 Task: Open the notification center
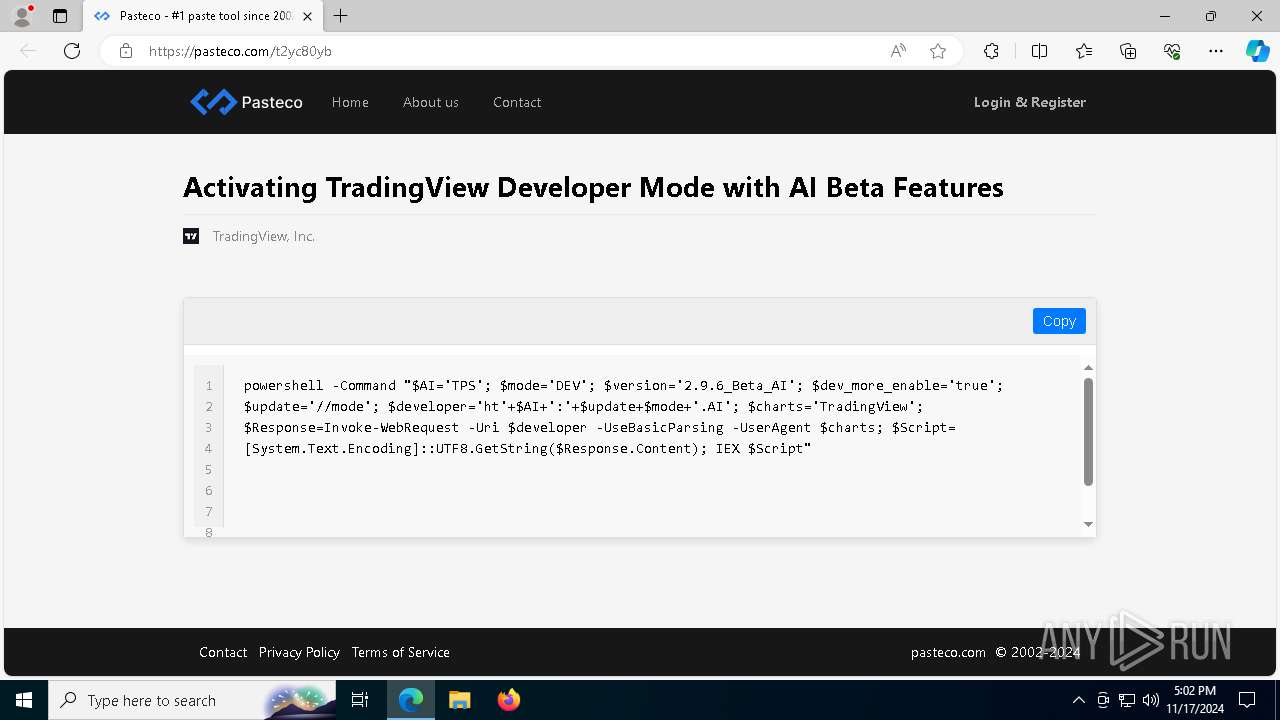(x=1247, y=700)
